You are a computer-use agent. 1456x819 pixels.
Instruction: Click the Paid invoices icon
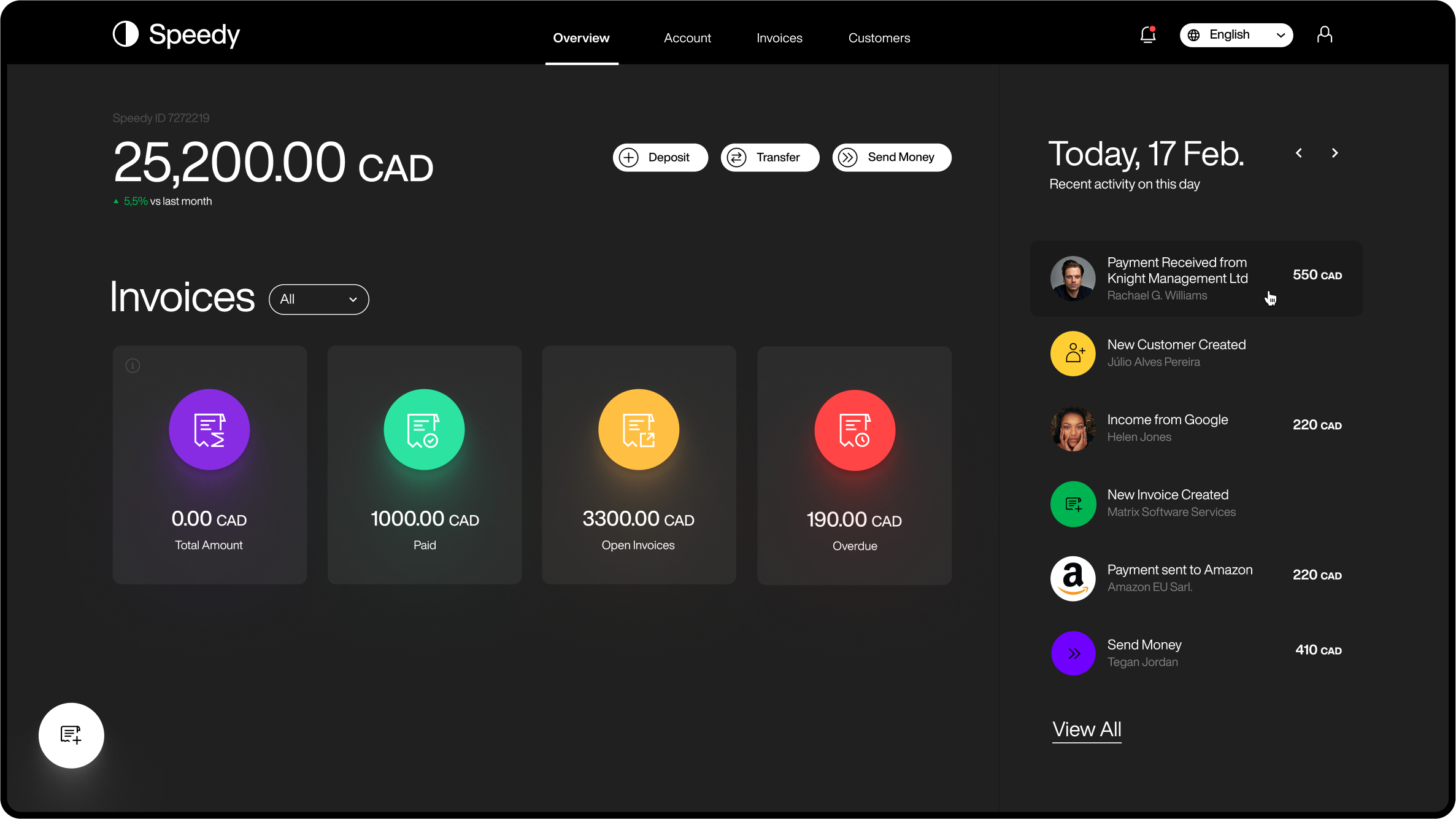pyautogui.click(x=424, y=429)
